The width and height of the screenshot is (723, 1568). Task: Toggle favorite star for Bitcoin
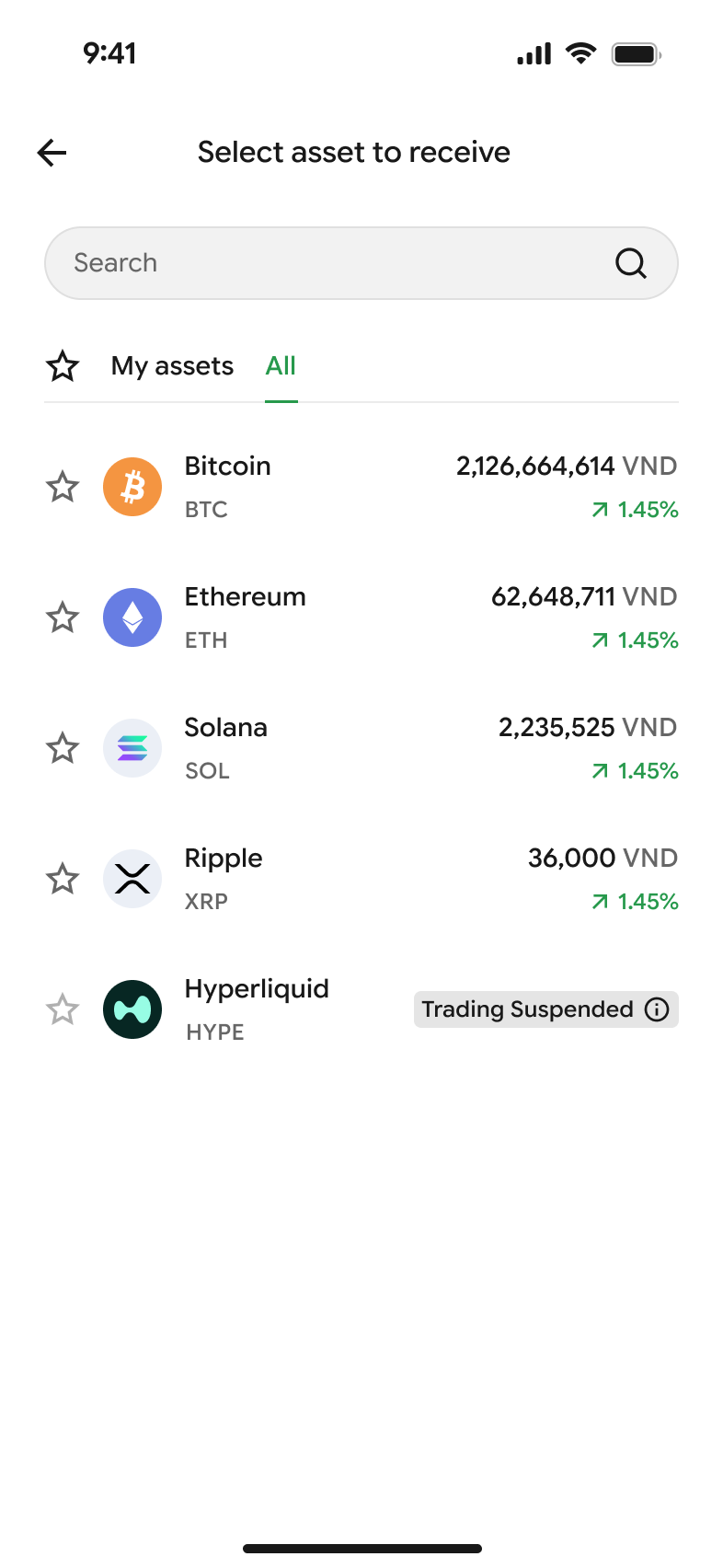(x=63, y=487)
